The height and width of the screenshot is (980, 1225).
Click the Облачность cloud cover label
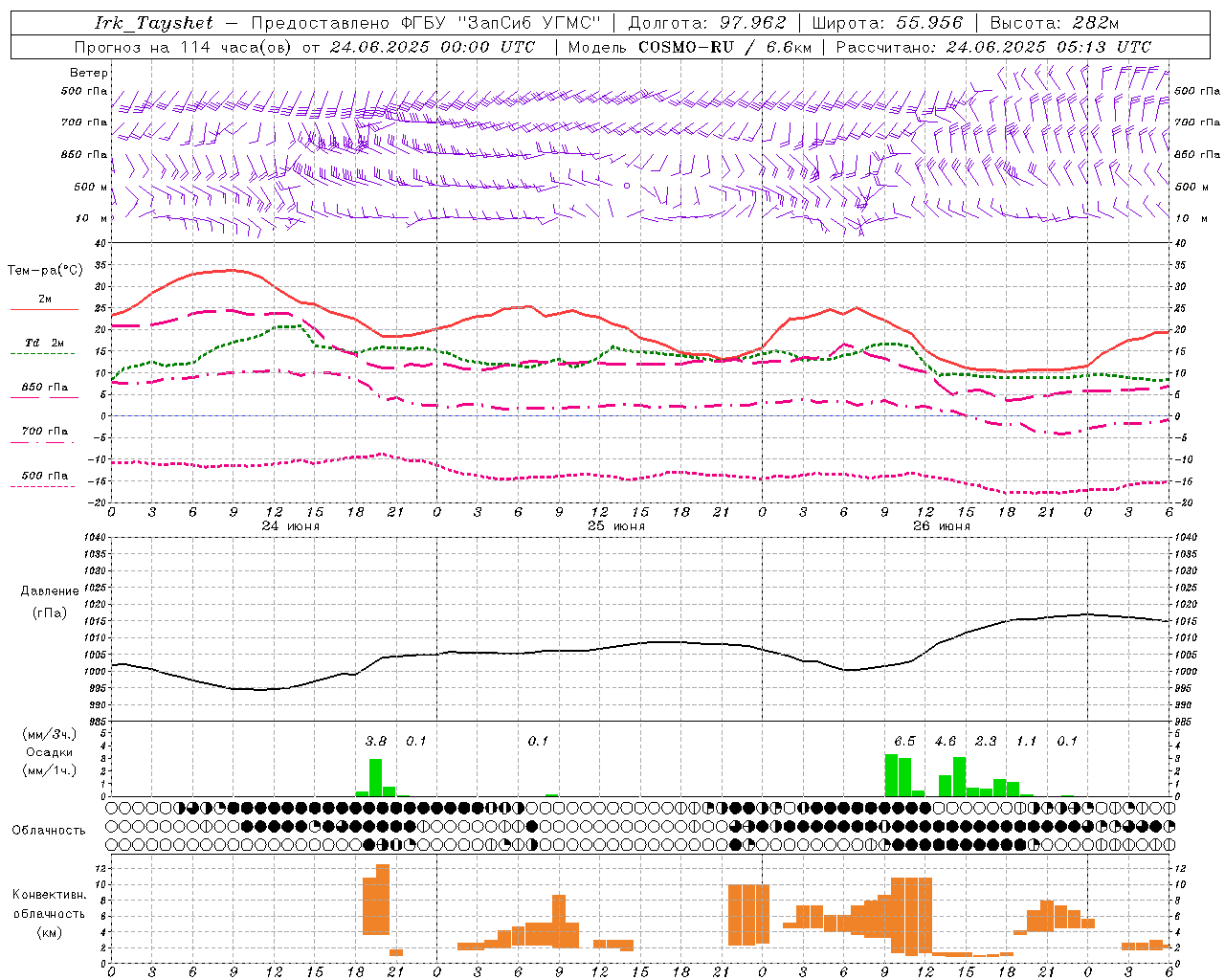click(x=49, y=830)
